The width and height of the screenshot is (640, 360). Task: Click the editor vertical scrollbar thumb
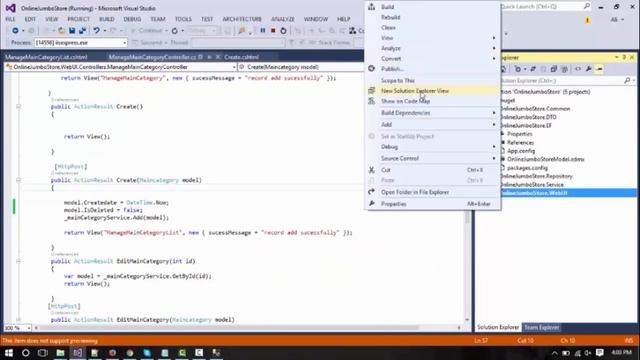pyautogui.click(x=467, y=216)
